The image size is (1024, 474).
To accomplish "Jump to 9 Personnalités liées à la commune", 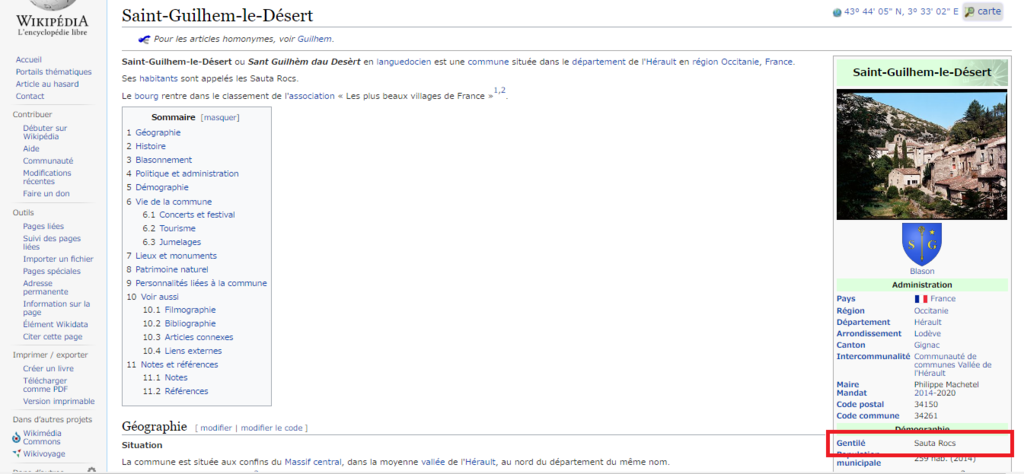I will pyautogui.click(x=197, y=283).
